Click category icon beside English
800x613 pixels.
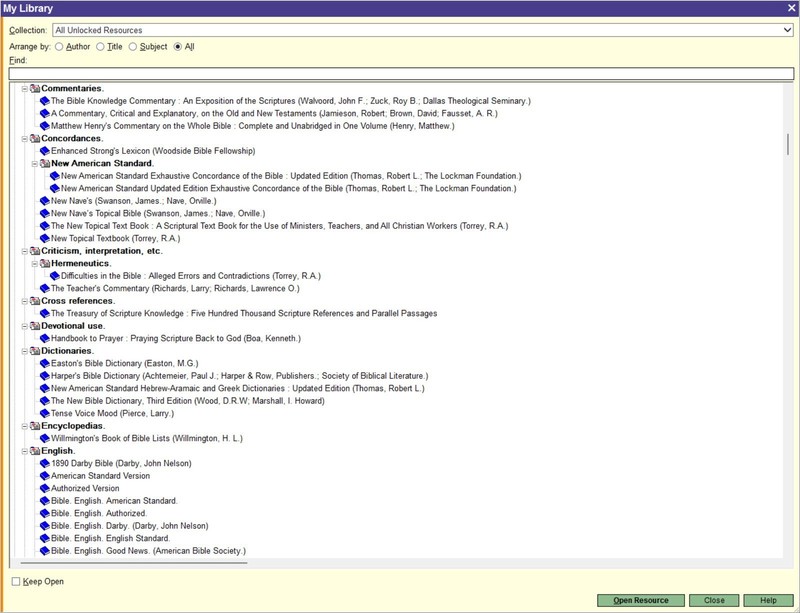[x=35, y=451]
